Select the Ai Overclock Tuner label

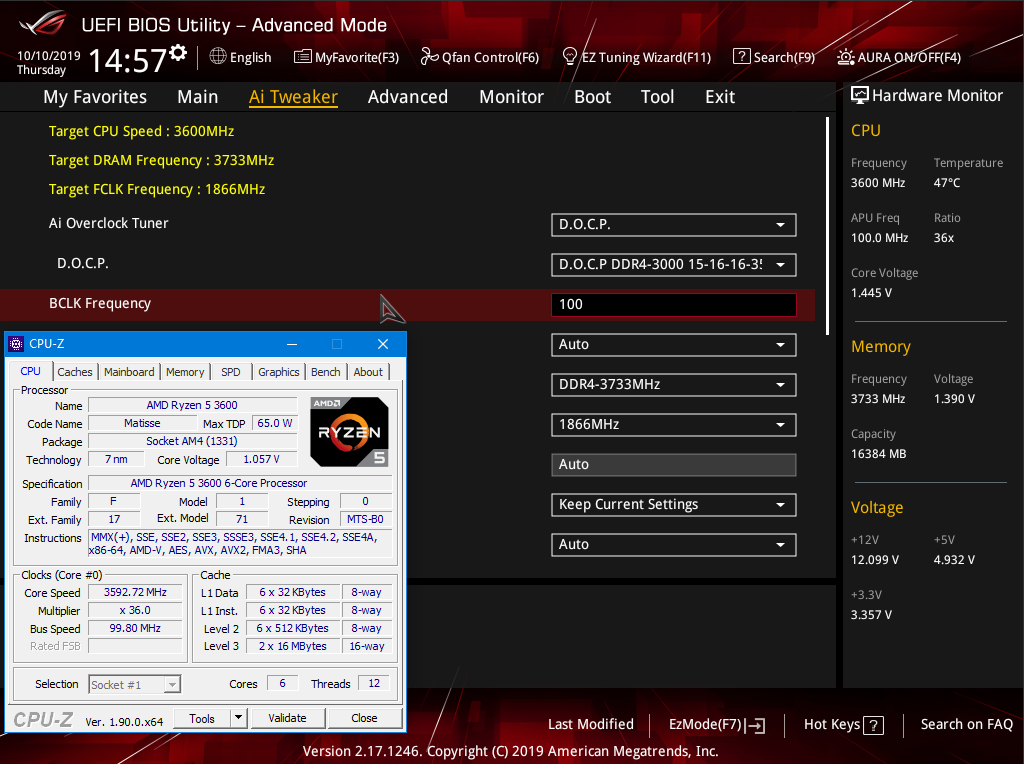pyautogui.click(x=108, y=223)
